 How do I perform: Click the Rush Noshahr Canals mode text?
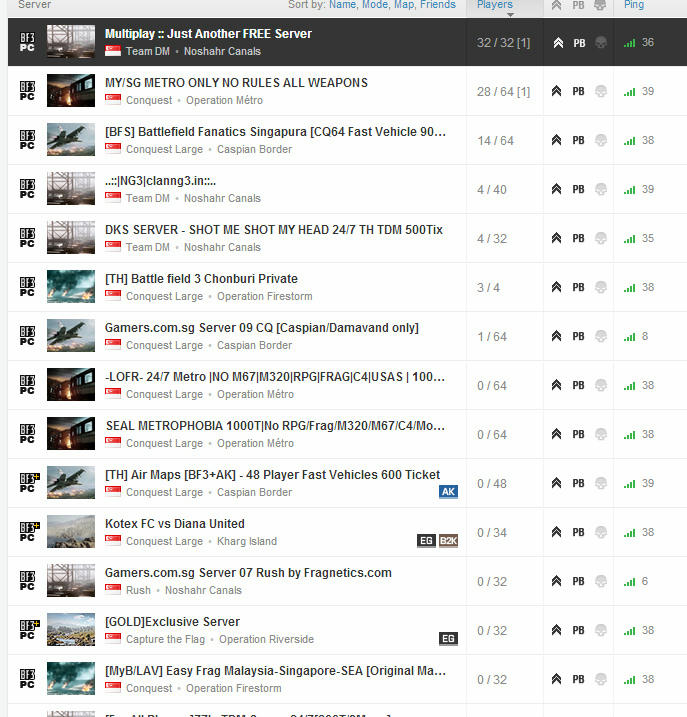184,590
